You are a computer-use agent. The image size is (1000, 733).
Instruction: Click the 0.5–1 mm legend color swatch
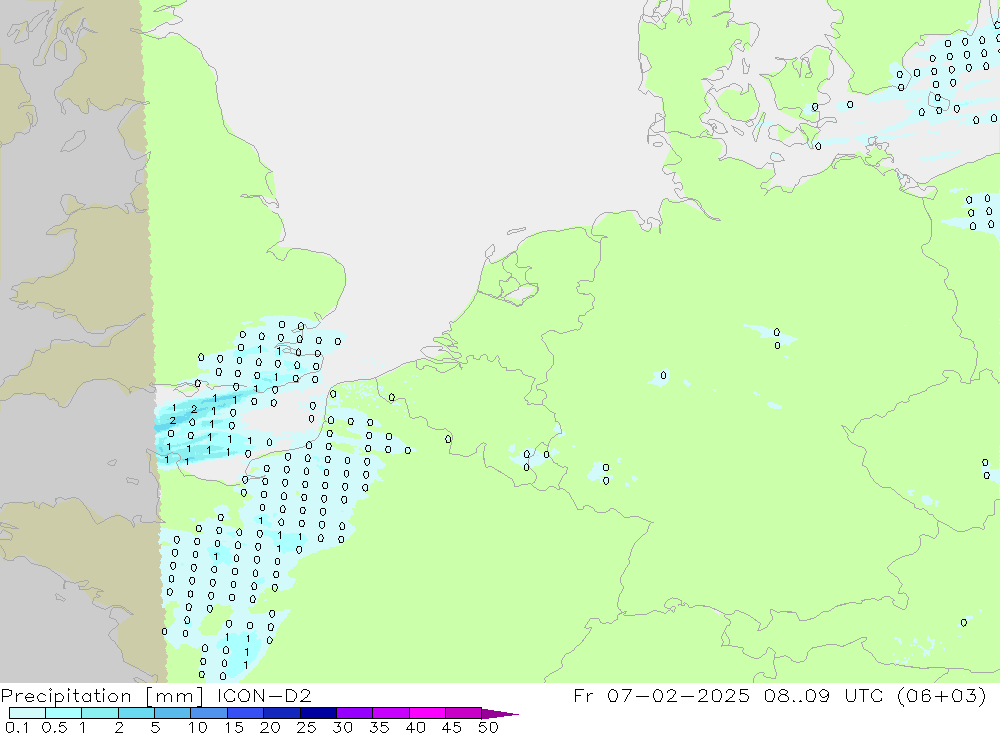pyautogui.click(x=64, y=713)
